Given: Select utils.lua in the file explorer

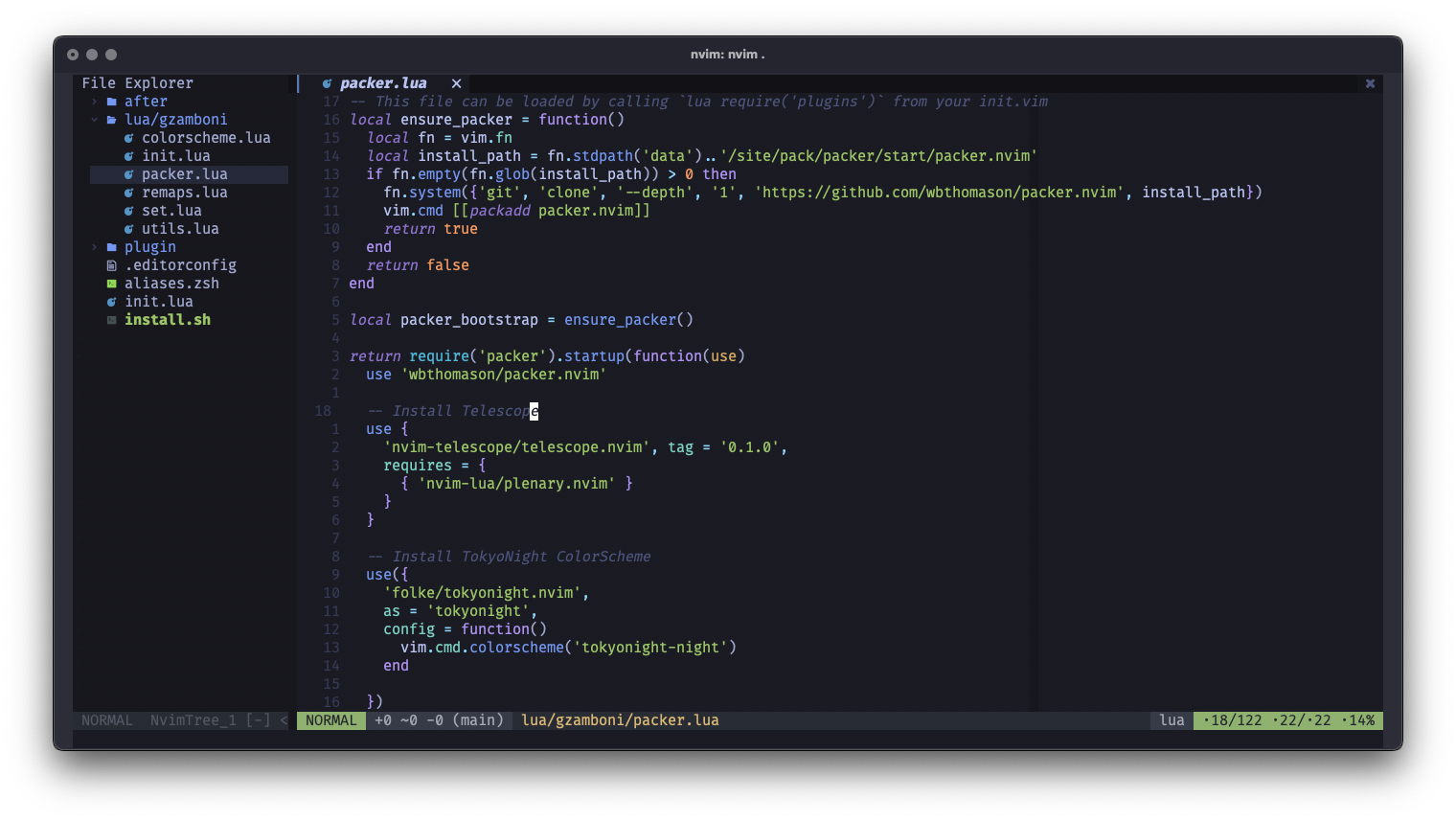Looking at the screenshot, I should pyautogui.click(x=176, y=228).
